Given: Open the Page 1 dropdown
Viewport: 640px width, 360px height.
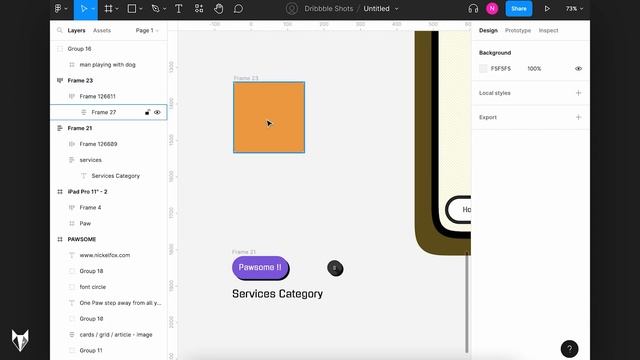Looking at the screenshot, I should tap(147, 30).
